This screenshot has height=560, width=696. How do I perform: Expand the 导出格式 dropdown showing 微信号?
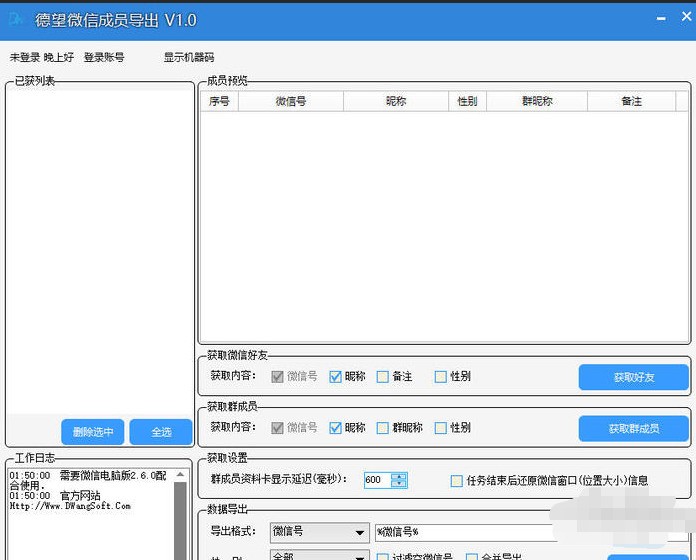320,532
